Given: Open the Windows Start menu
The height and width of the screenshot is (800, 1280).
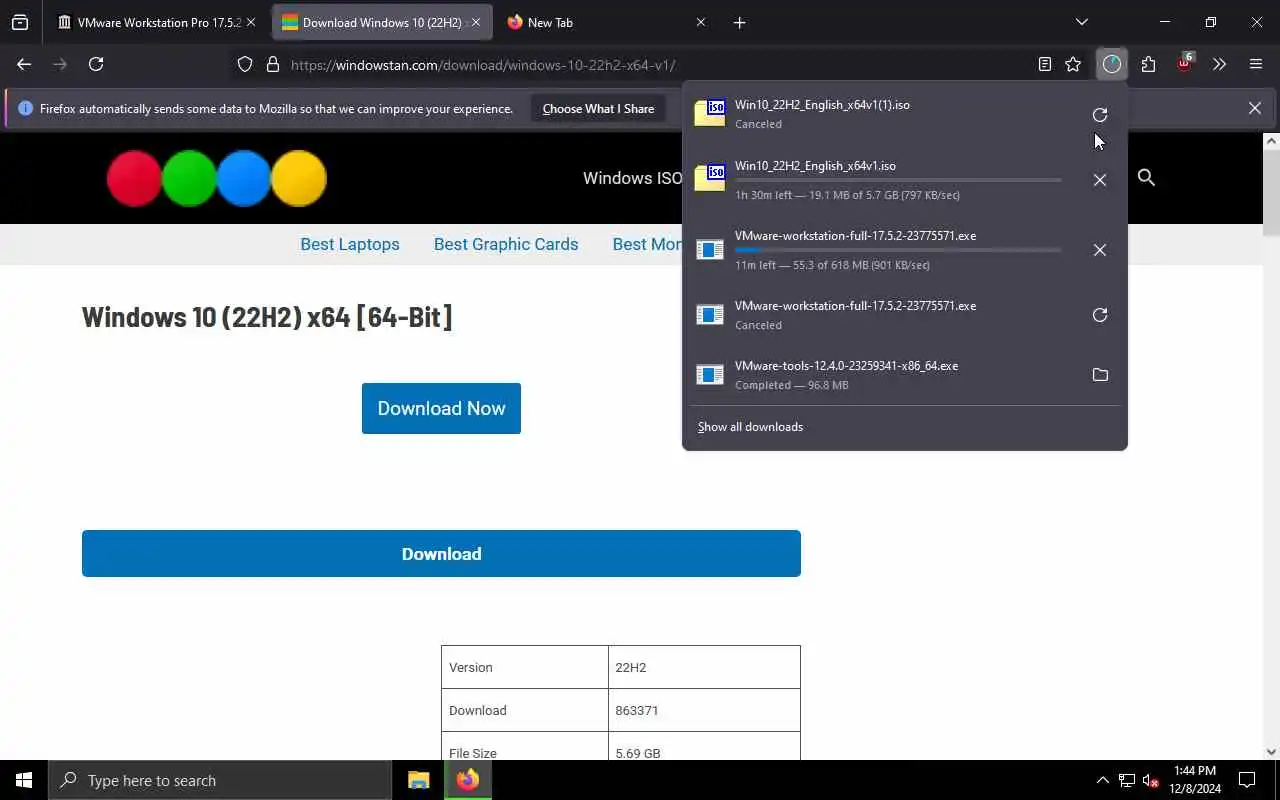Looking at the screenshot, I should coord(24,780).
